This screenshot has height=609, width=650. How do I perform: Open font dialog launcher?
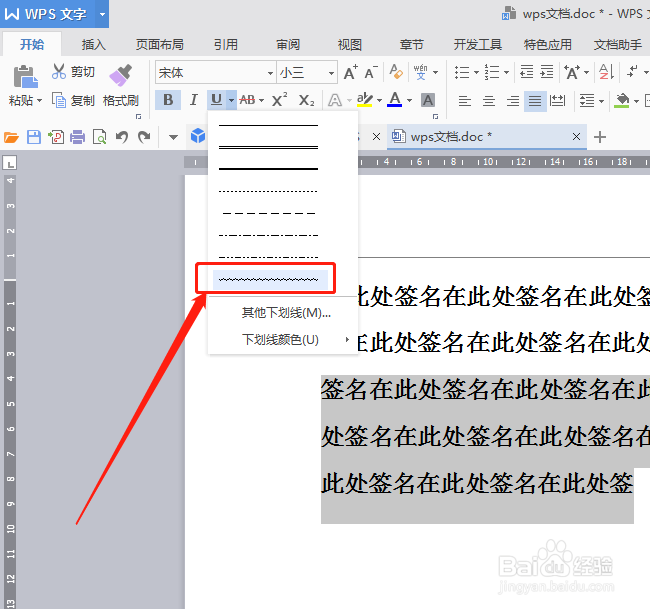pos(435,116)
